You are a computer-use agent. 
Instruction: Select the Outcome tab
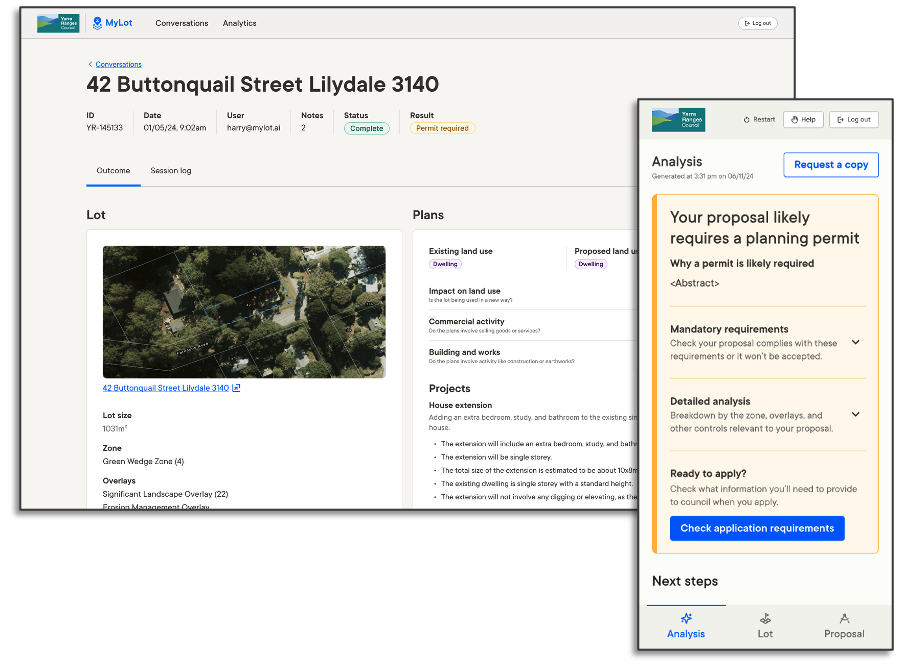point(113,171)
